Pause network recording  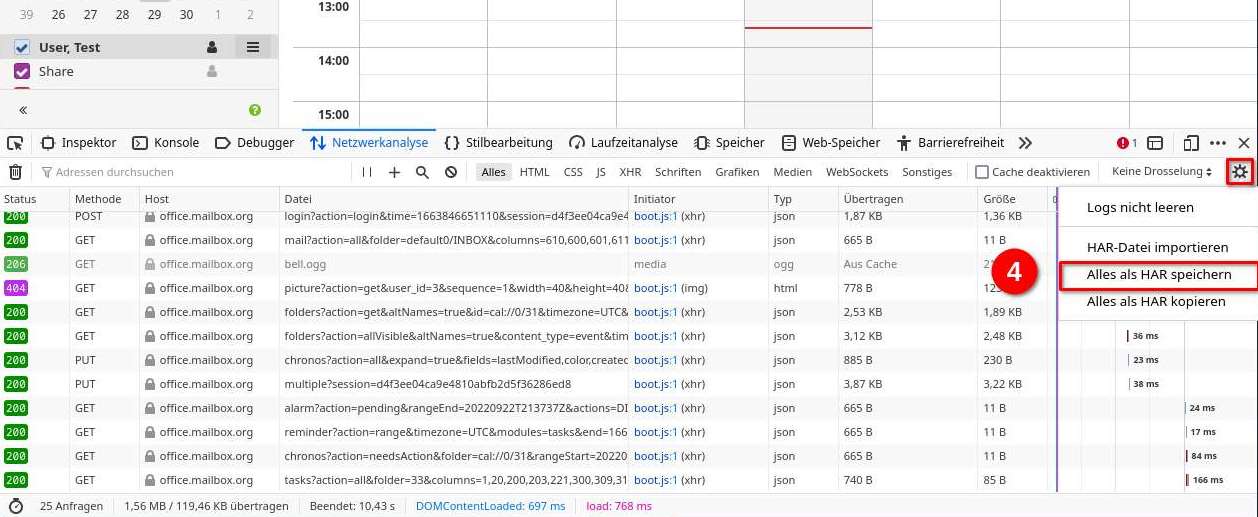367,172
